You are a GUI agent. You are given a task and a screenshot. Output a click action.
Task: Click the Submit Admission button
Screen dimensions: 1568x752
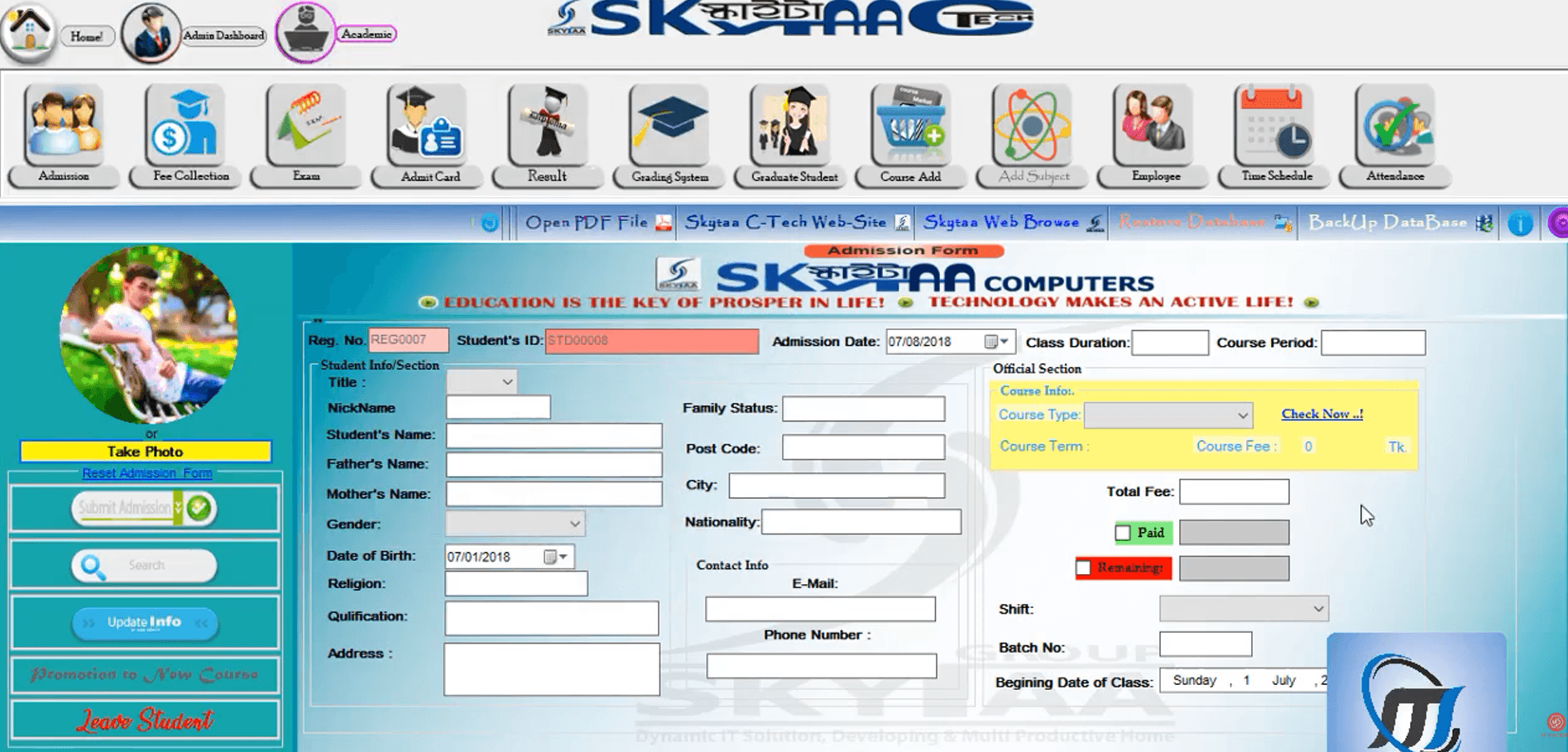pyautogui.click(x=144, y=508)
